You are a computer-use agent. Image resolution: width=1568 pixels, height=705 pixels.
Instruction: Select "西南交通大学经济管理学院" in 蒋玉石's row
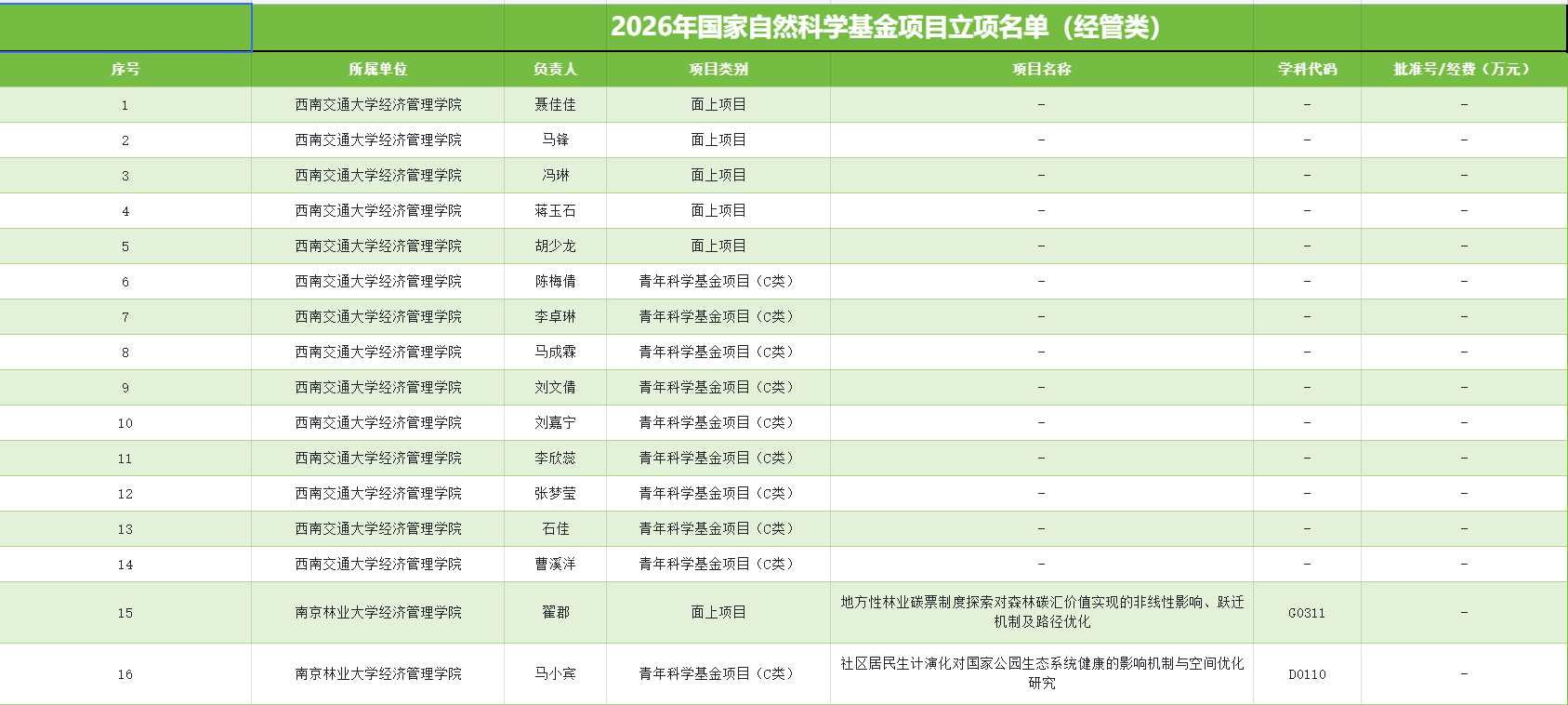(377, 210)
